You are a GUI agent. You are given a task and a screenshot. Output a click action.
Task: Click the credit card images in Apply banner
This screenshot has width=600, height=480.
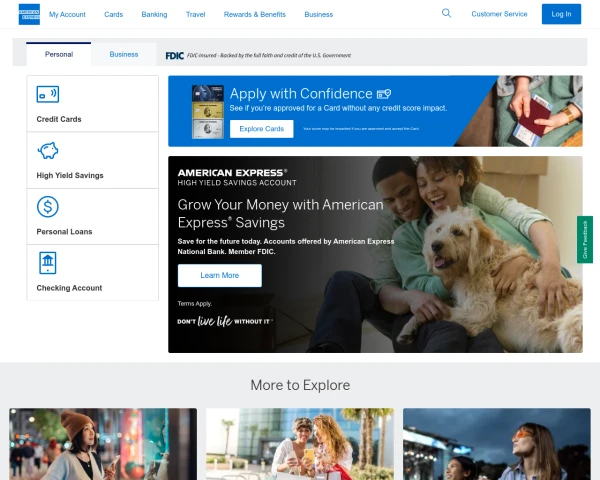[207, 111]
